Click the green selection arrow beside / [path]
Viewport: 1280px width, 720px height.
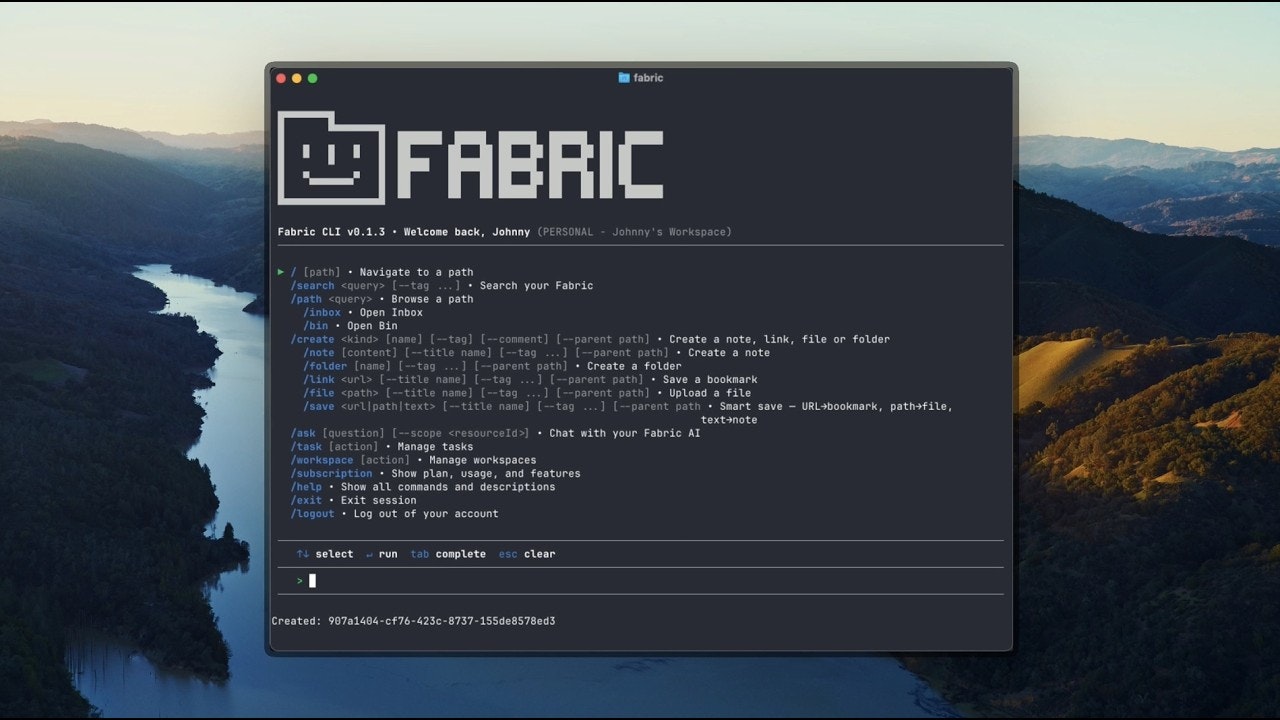tap(281, 272)
